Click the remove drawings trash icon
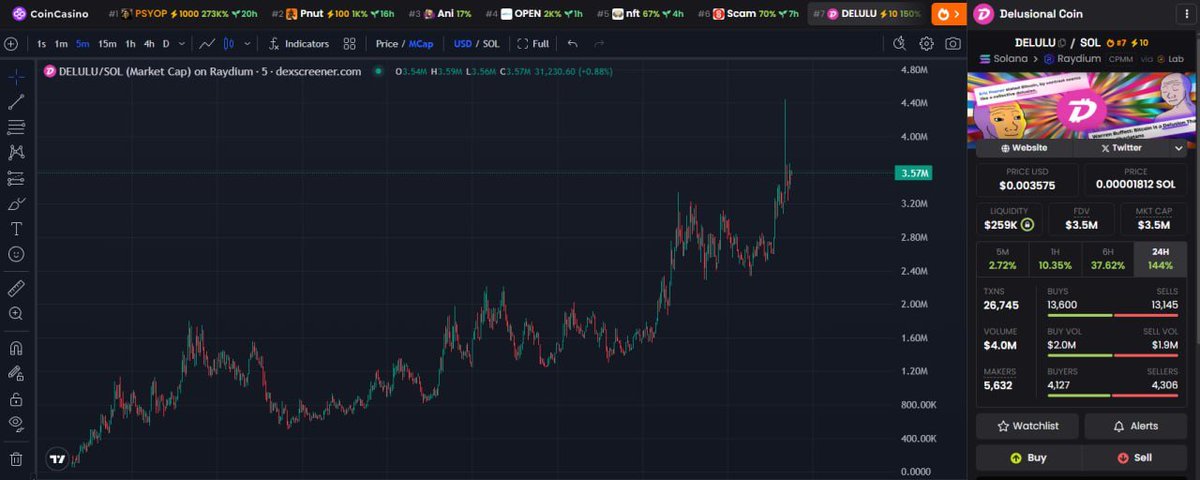The image size is (1200, 480). pyautogui.click(x=16, y=459)
